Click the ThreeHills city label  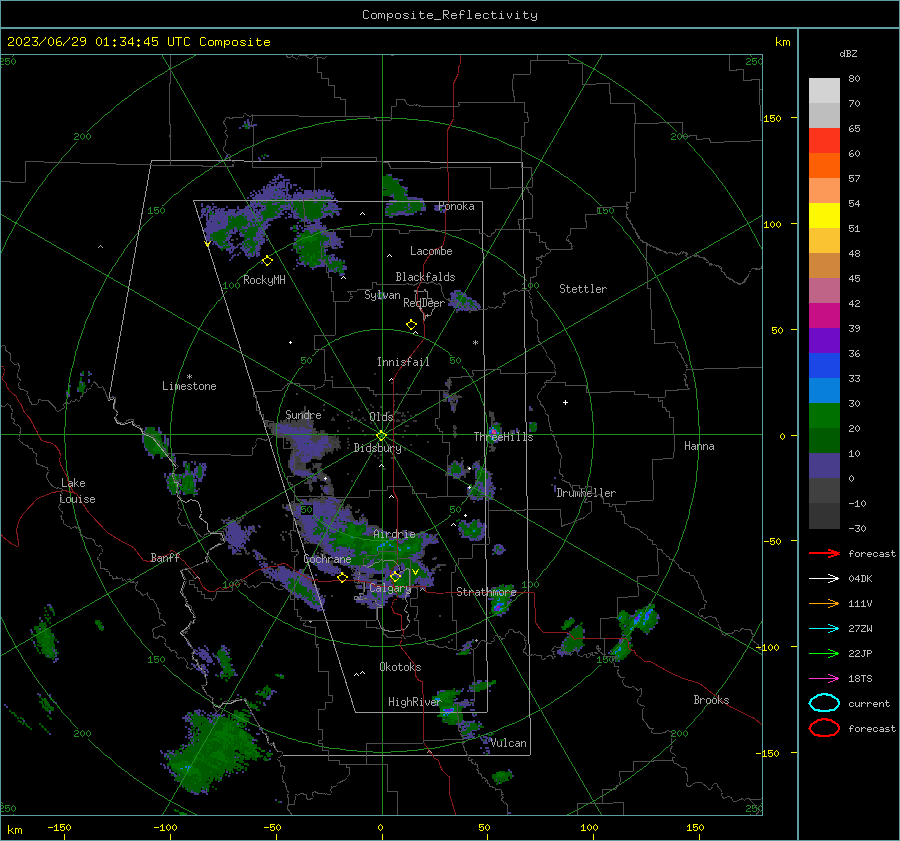[503, 437]
